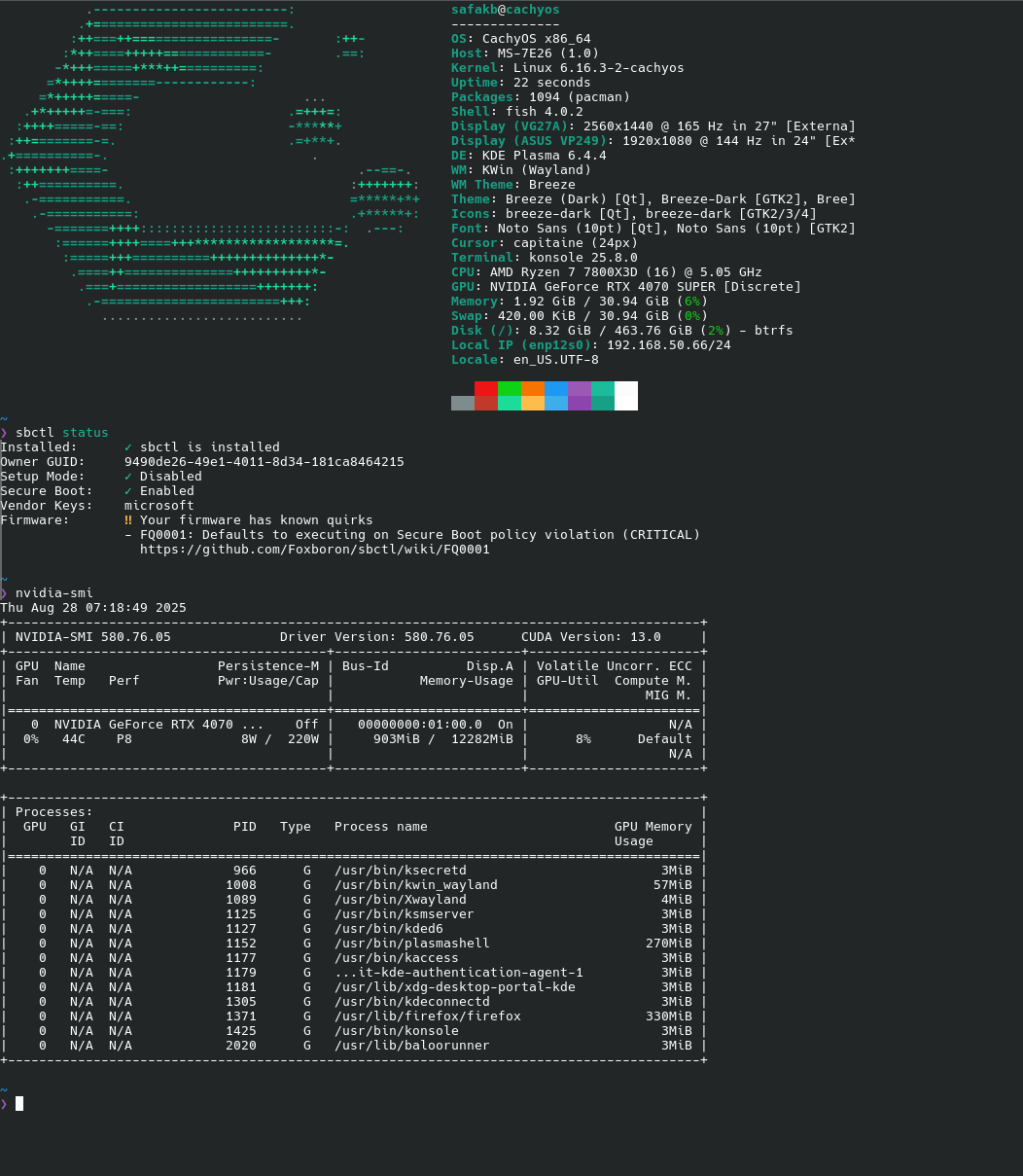Click the Display (ASUS VP249) 1920x1080 line
Viewport: 1023px width, 1176px height.
[x=653, y=141]
